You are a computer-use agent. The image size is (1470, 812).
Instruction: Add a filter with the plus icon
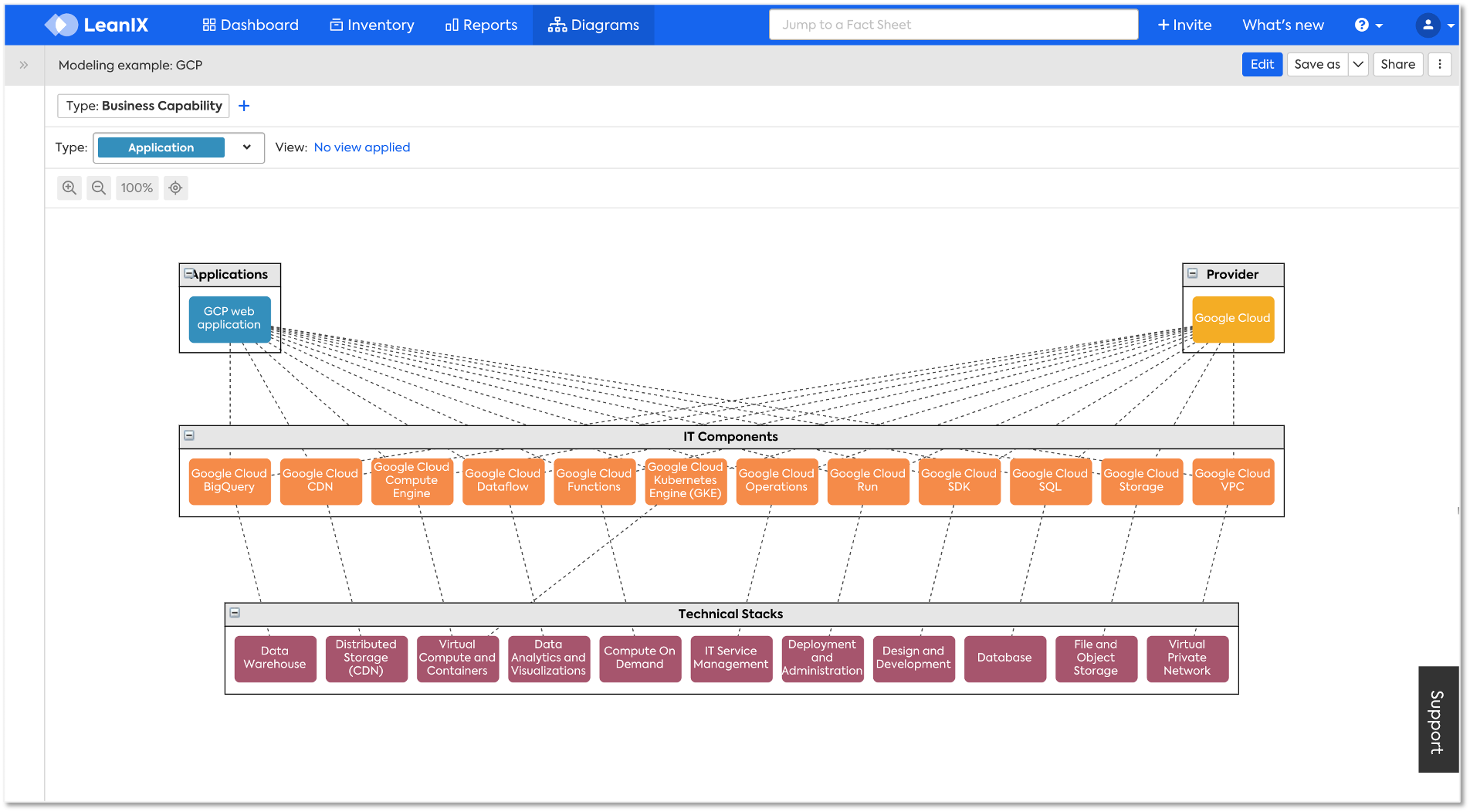(244, 106)
